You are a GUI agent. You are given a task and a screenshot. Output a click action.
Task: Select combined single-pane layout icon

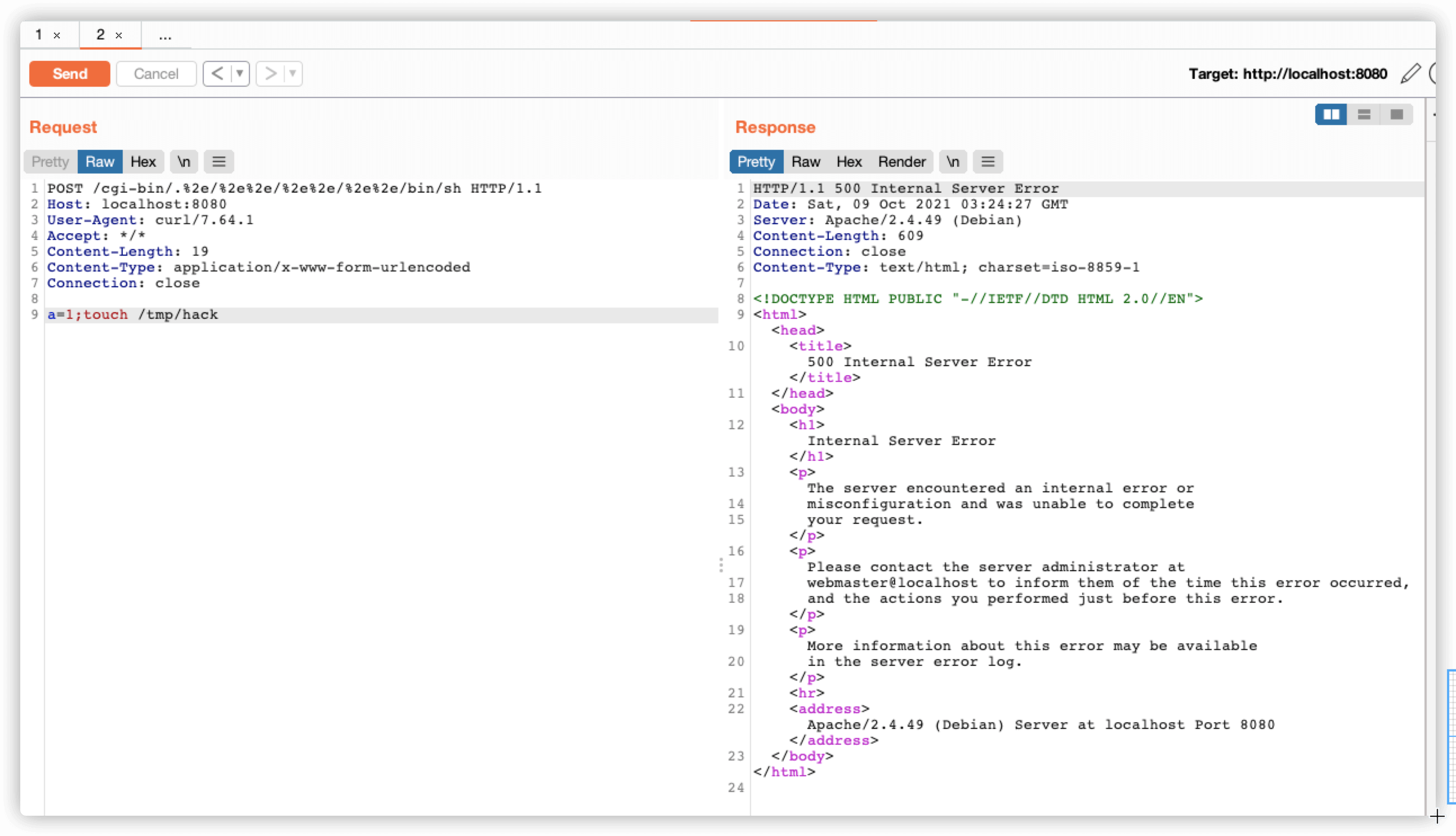pyautogui.click(x=1396, y=114)
